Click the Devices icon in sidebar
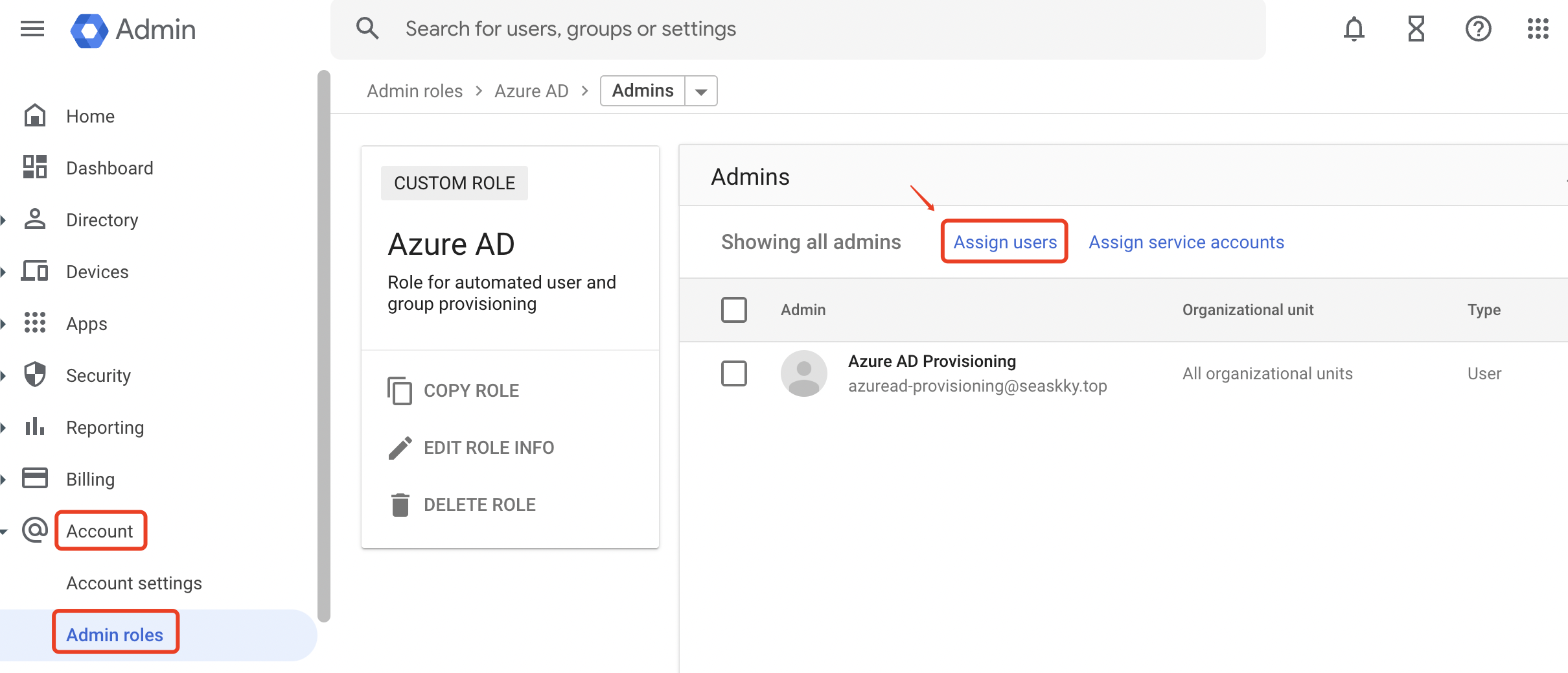Image resolution: width=1568 pixels, height=673 pixels. (x=35, y=270)
